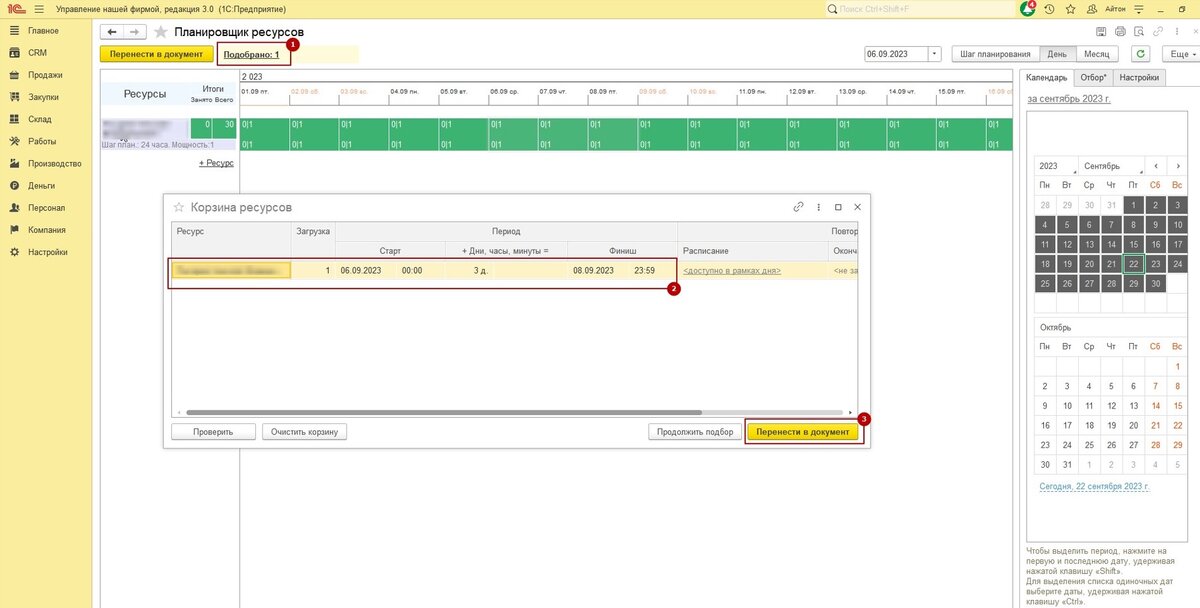Screen dimensions: 1200x608
Task: Switch planner view to Месяц
Action: coord(1096,54)
